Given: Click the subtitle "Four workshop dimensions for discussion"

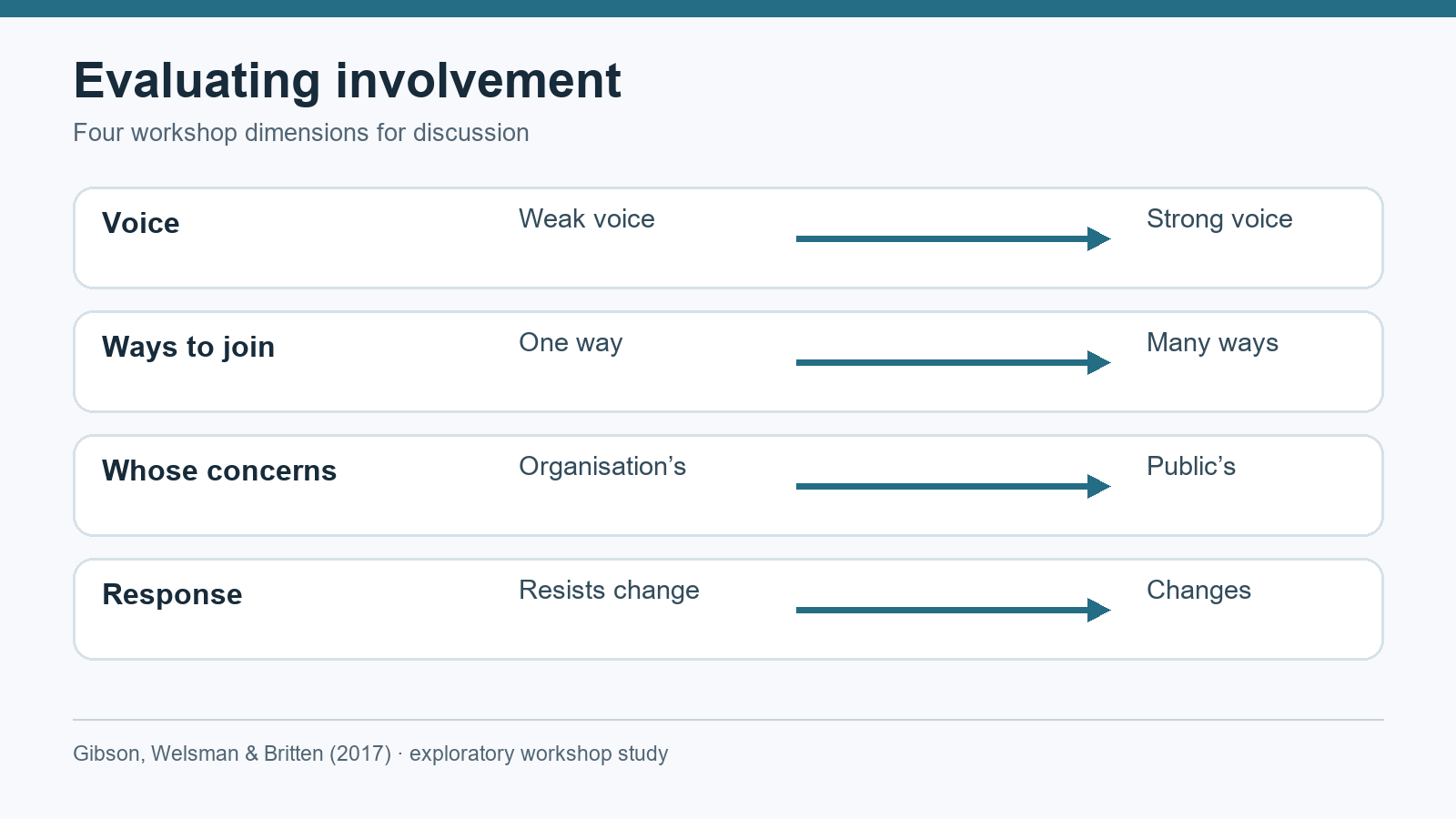Looking at the screenshot, I should pyautogui.click(x=301, y=133).
